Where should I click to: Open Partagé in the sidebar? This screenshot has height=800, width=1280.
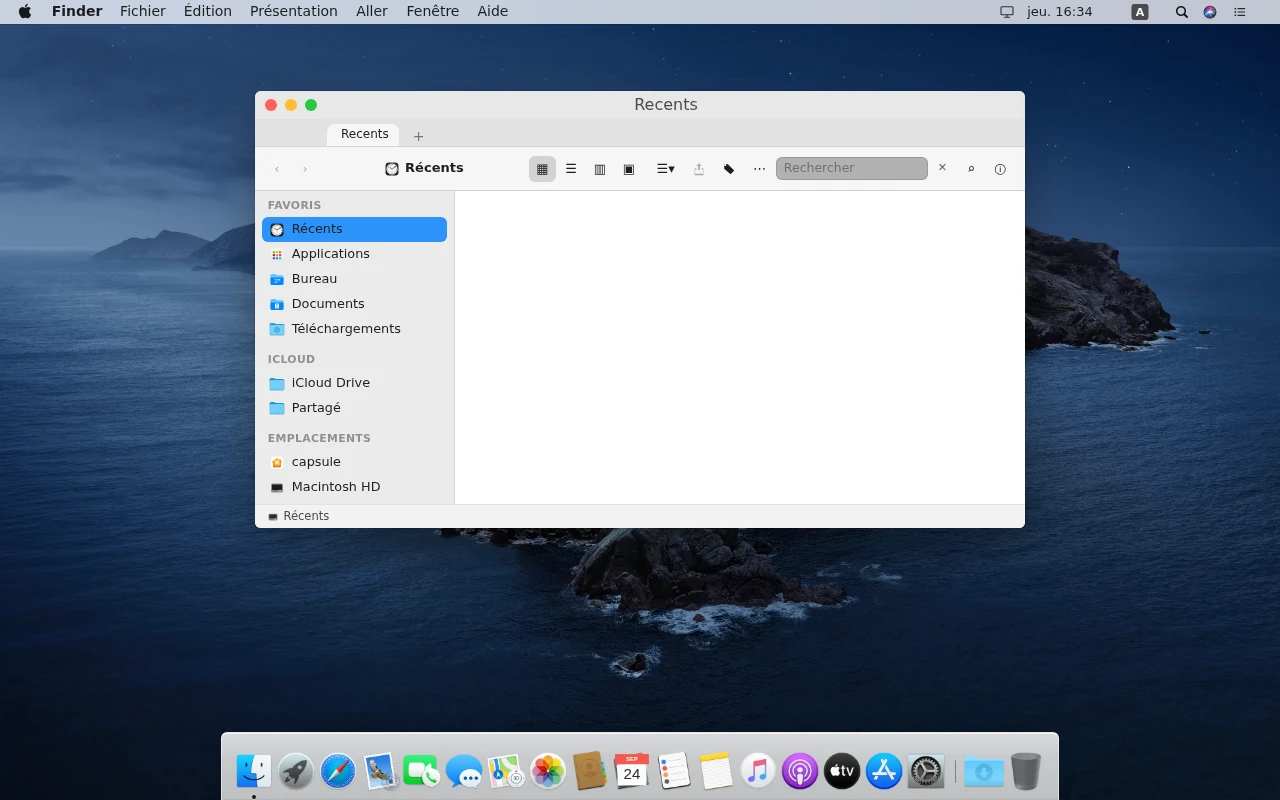(x=354, y=408)
